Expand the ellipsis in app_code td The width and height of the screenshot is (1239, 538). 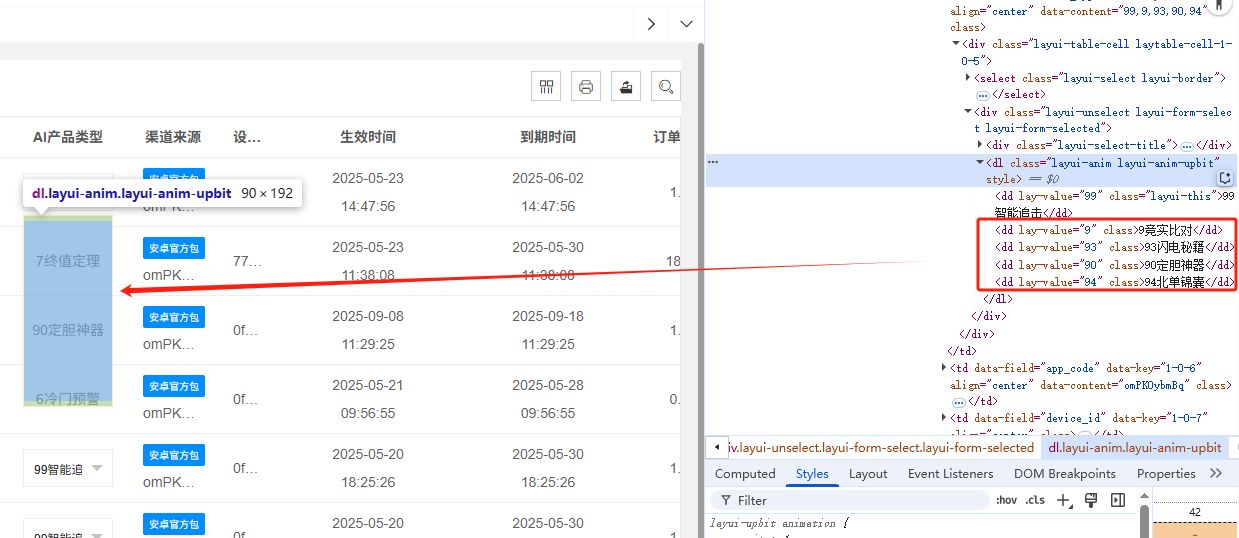tap(958, 401)
